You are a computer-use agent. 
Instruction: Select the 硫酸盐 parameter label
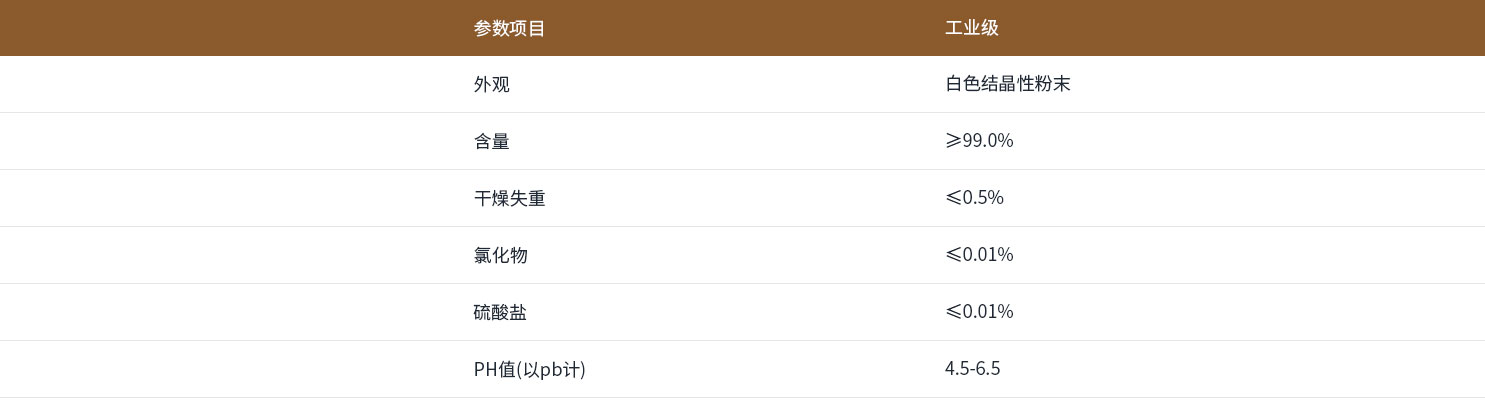(500, 312)
